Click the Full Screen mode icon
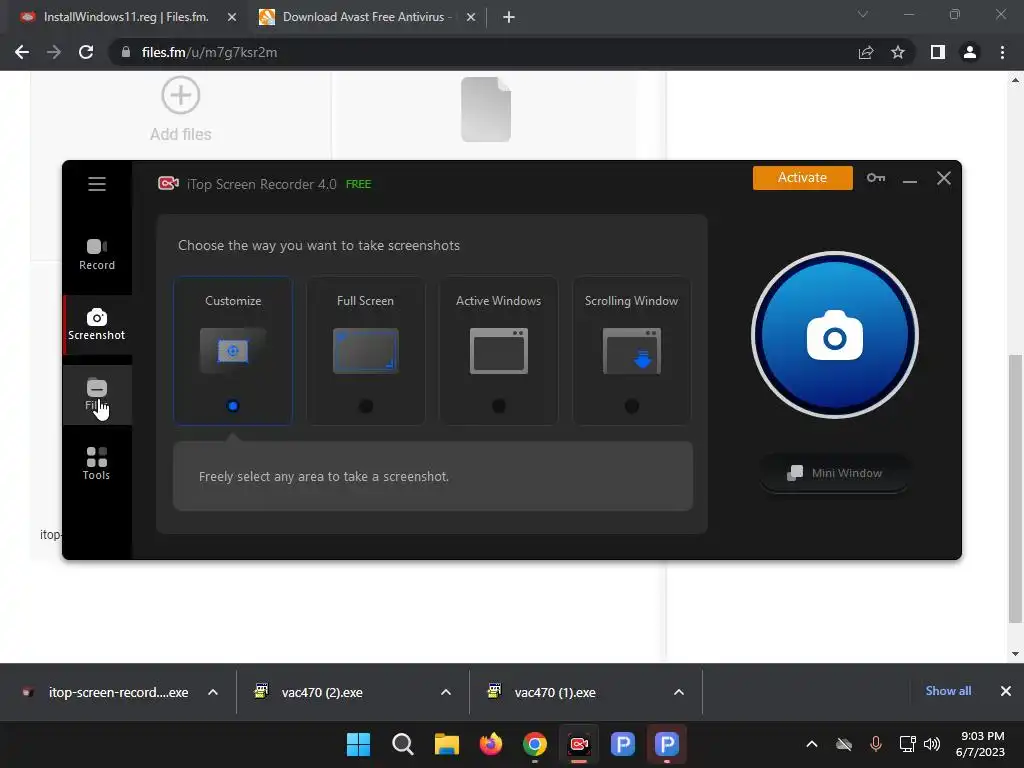1024x768 pixels. (x=366, y=351)
